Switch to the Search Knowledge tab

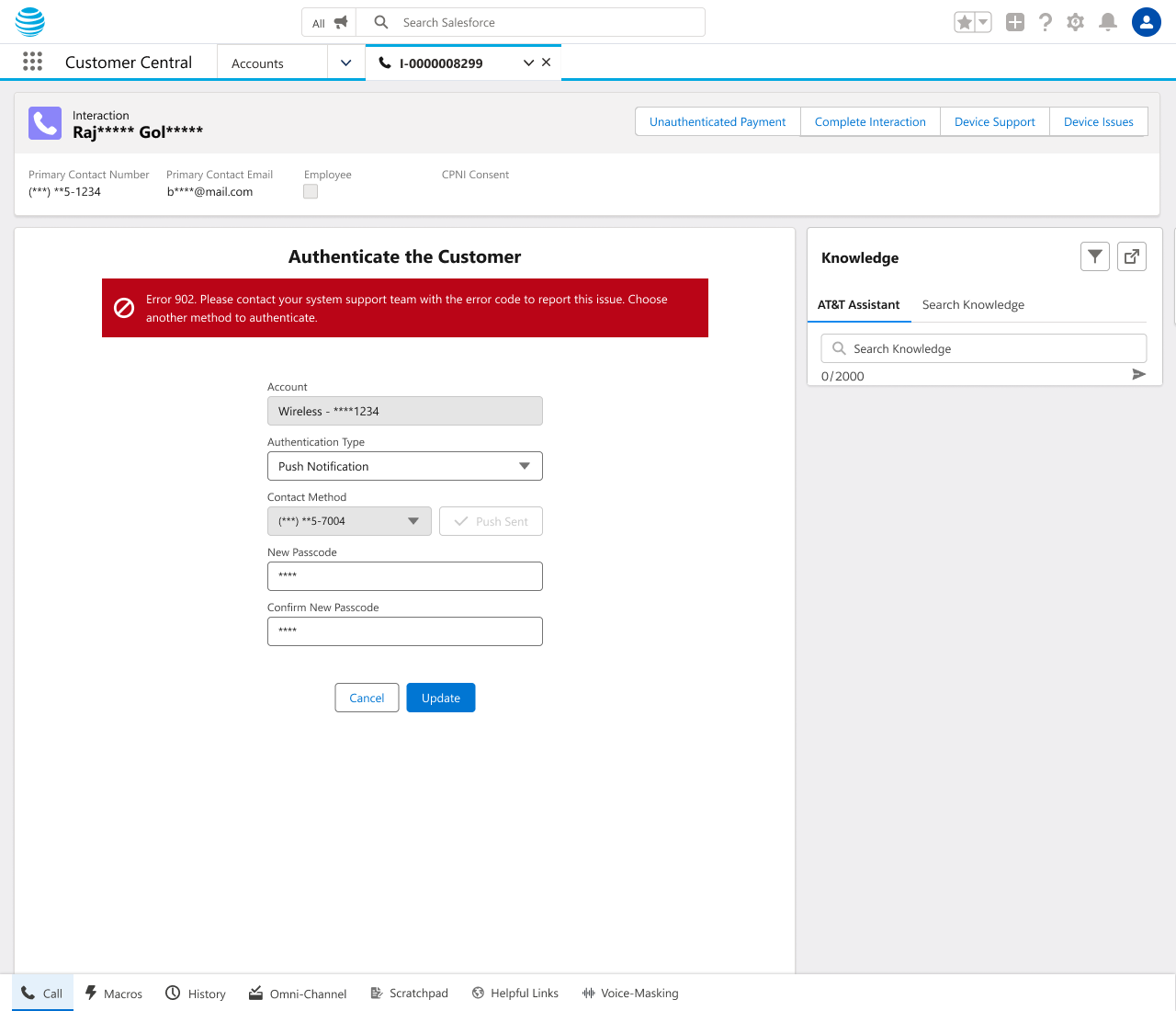point(973,304)
